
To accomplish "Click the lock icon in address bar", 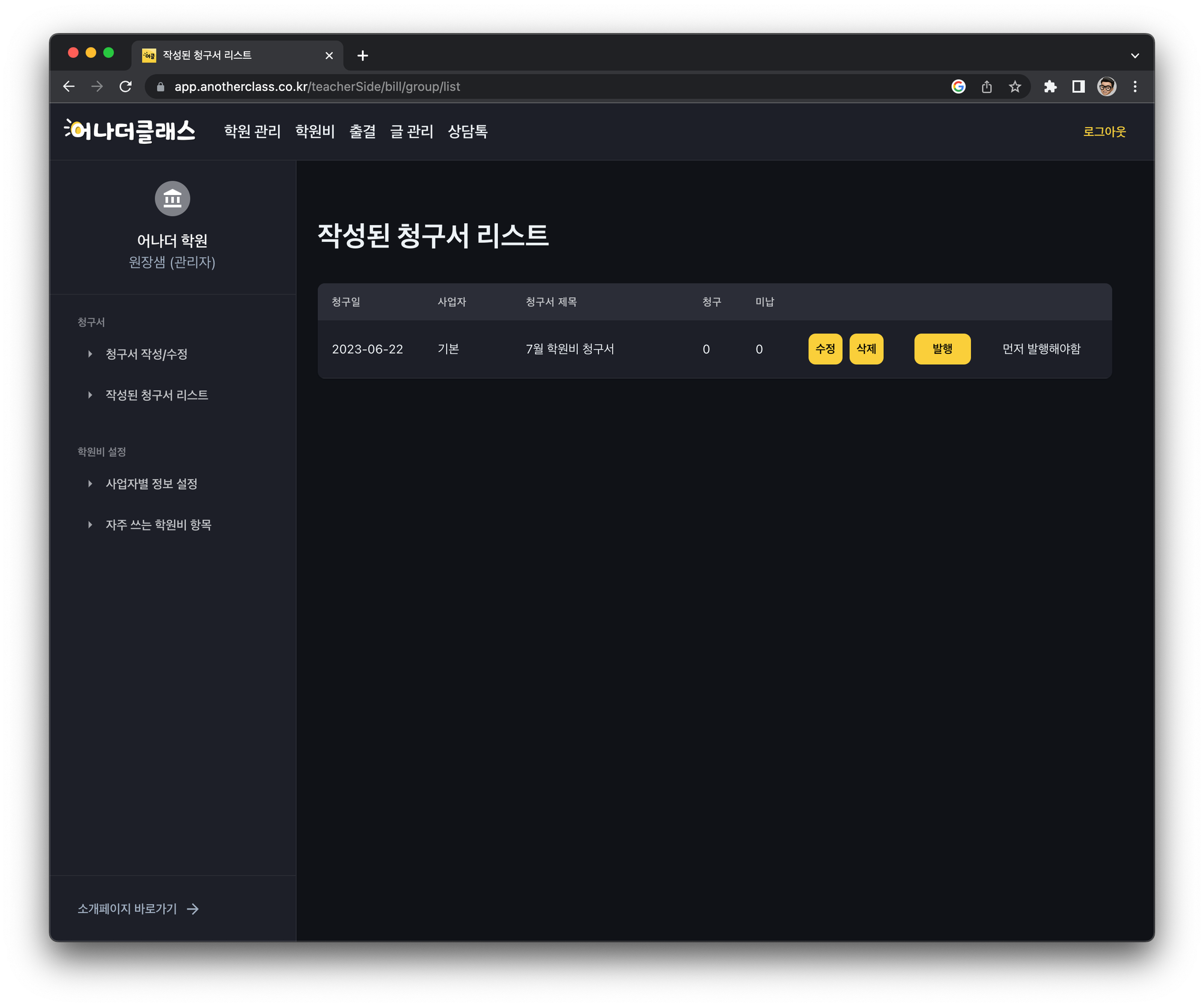I will [160, 87].
